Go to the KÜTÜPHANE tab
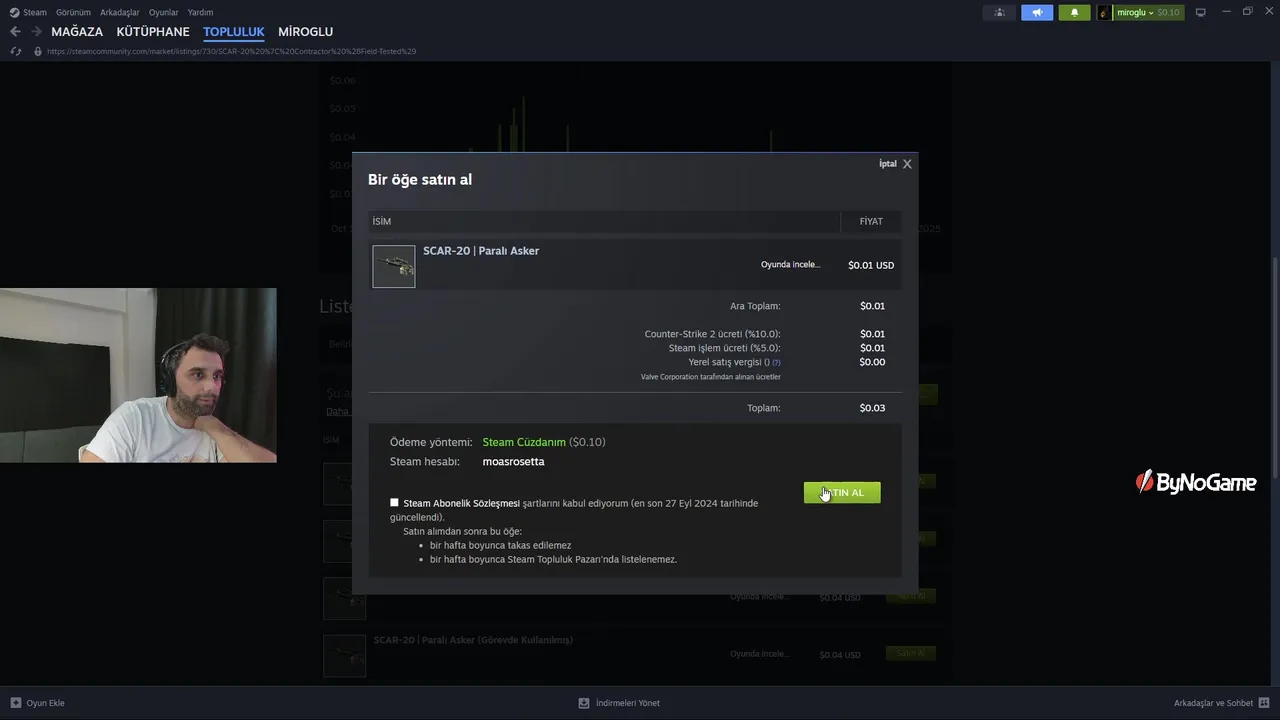 (x=153, y=32)
